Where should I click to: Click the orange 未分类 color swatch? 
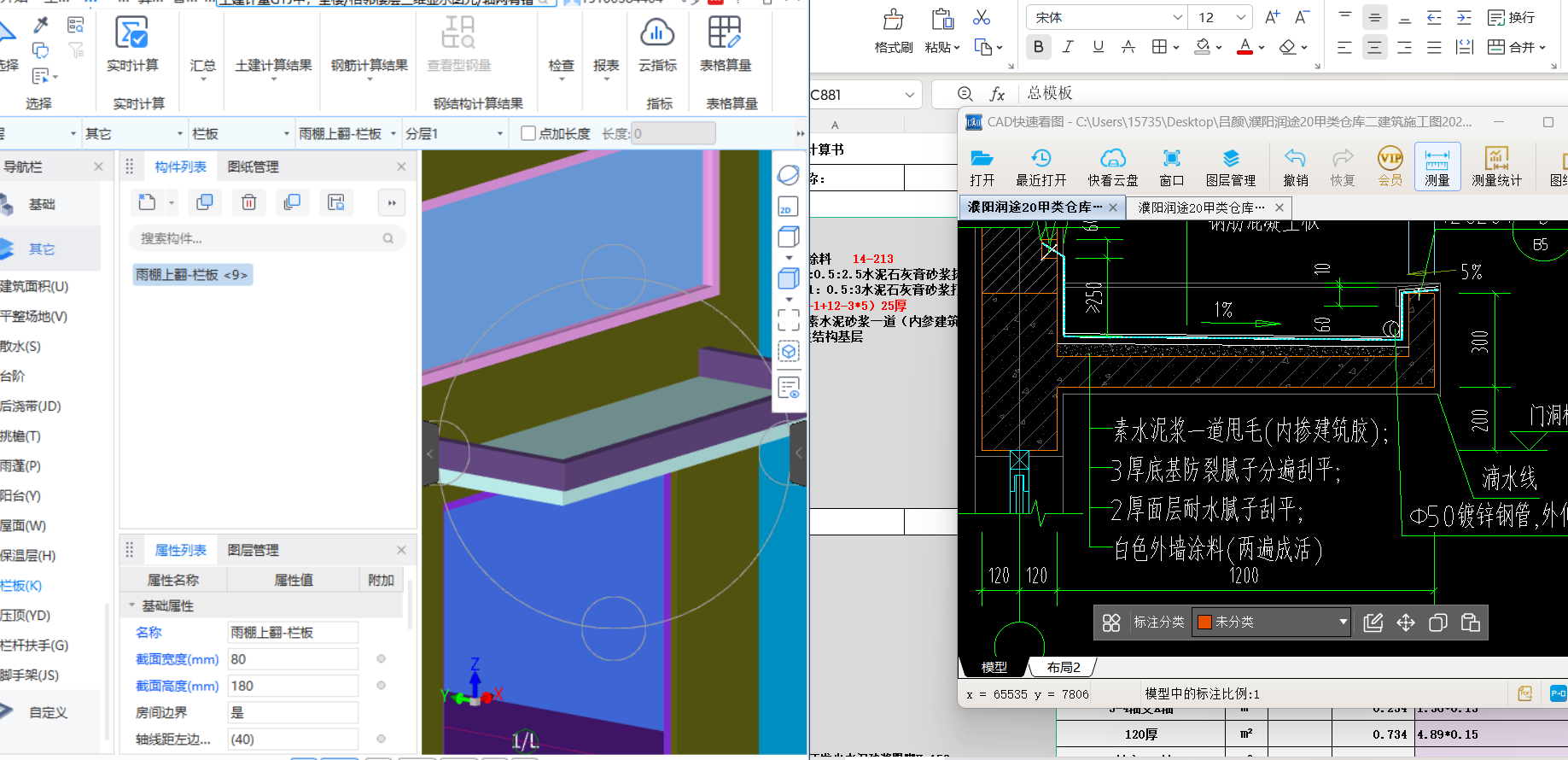click(x=1204, y=622)
